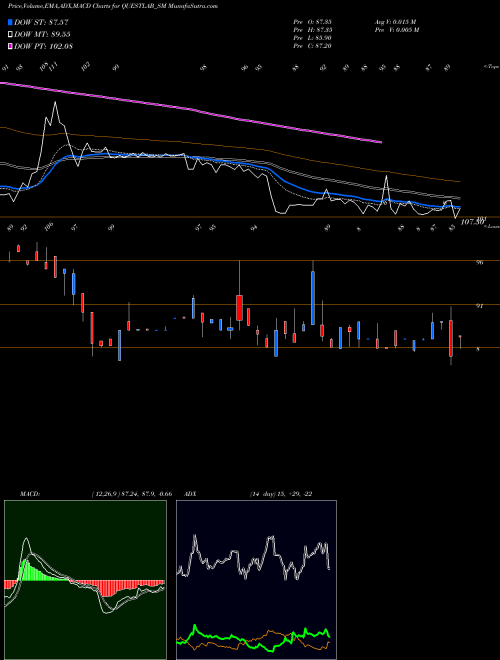
Task: Click the chart title mentioning QUESTLAB_SM
Action: [x=113, y=6]
